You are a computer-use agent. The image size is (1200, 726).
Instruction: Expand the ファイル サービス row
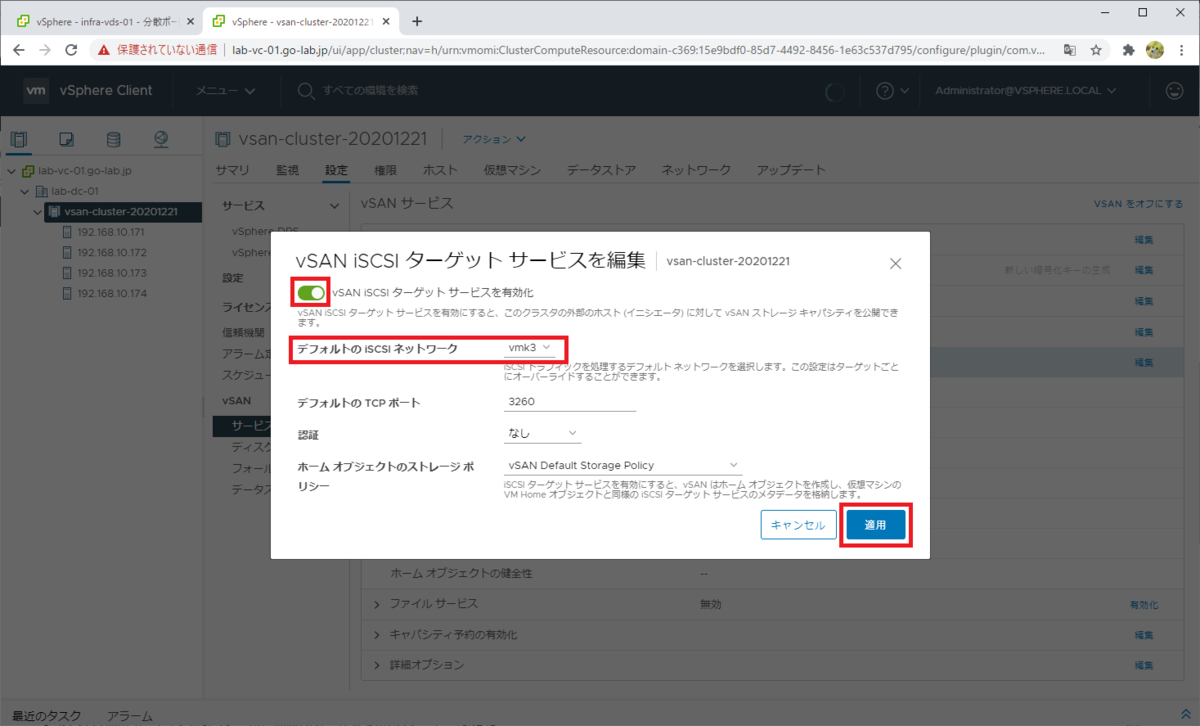point(377,605)
